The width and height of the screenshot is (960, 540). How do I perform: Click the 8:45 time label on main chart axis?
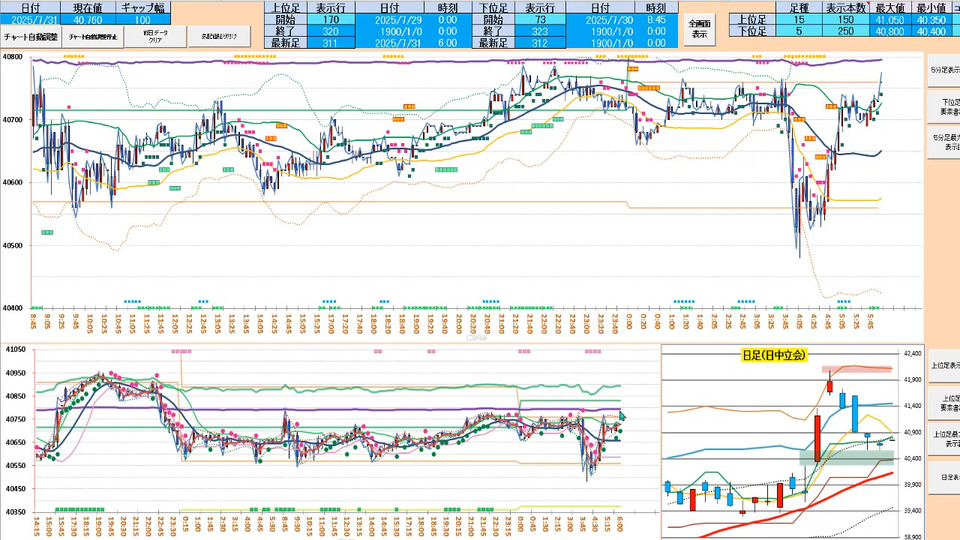pyautogui.click(x=33, y=322)
